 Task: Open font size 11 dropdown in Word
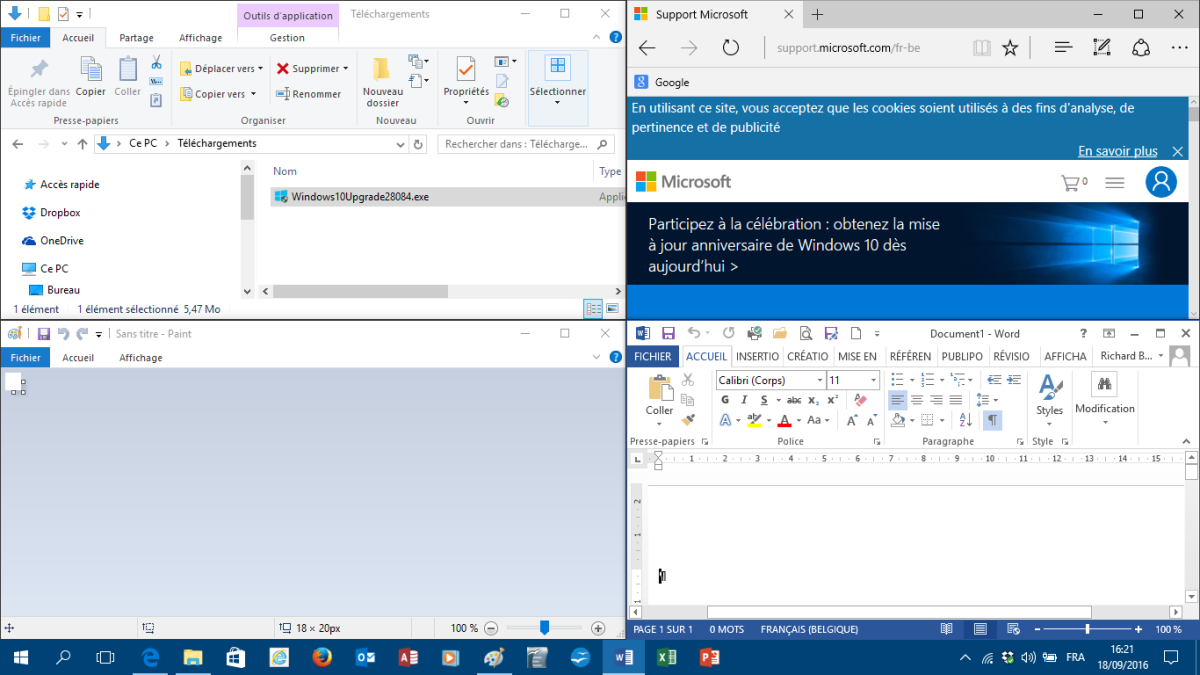[x=873, y=380]
